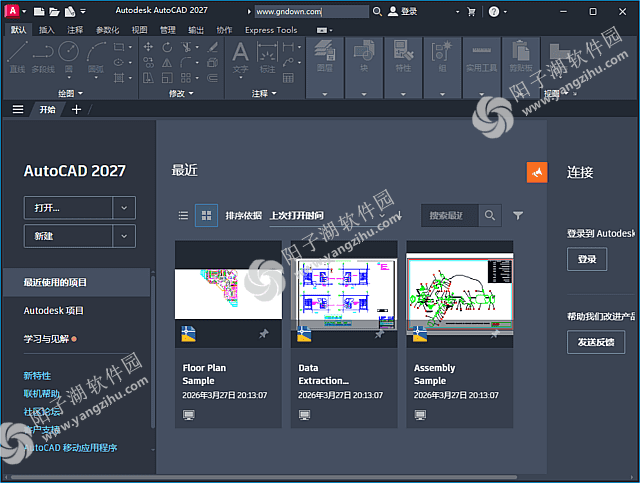Screen dimensions: 640x483
Task: Open the Floor Plan Sample thumbnail
Action: point(228,294)
